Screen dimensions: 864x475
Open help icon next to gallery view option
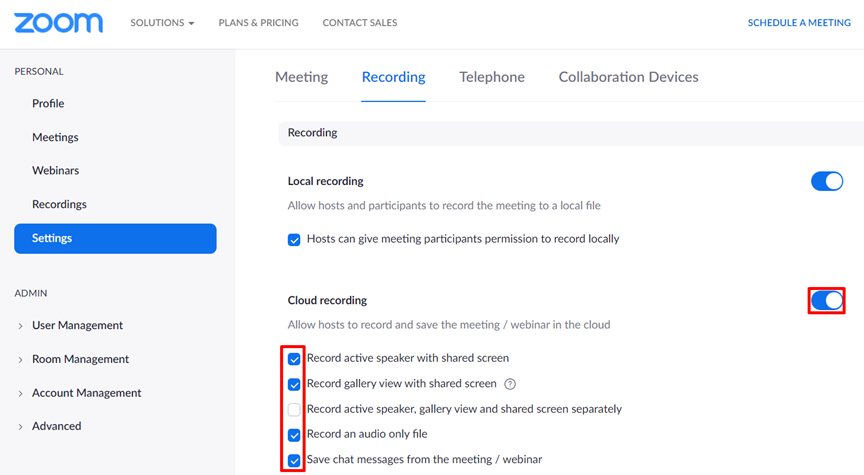[x=510, y=384]
